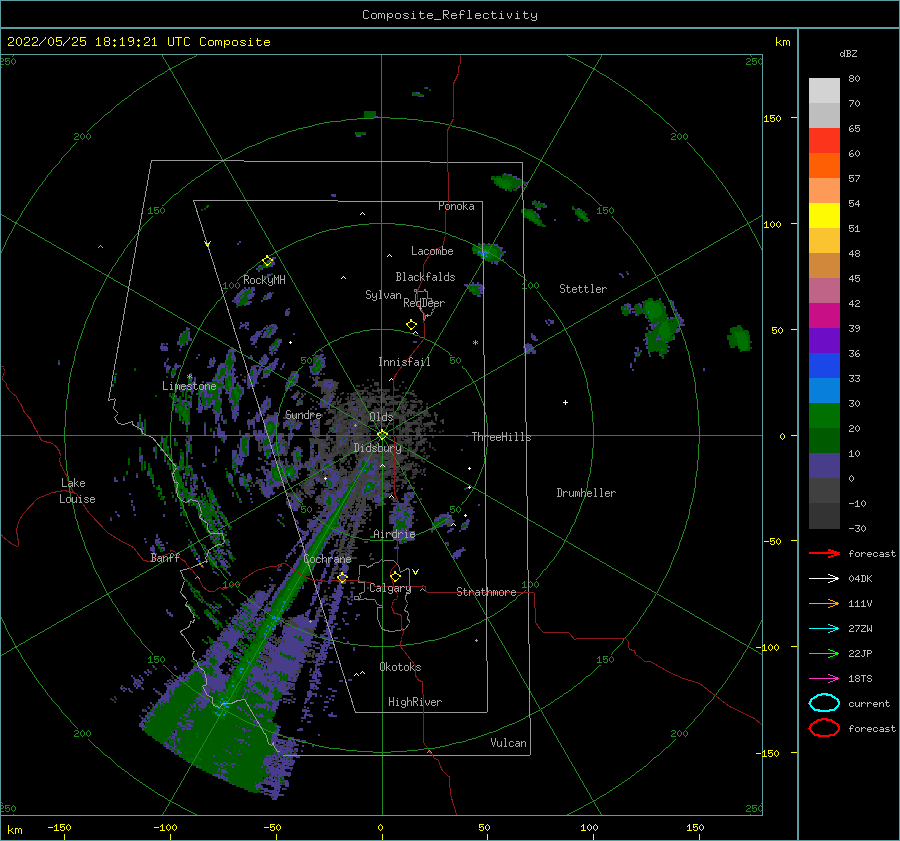Screen dimensions: 900x841
Task: Click the '111V' legend text
Action: click(x=860, y=603)
